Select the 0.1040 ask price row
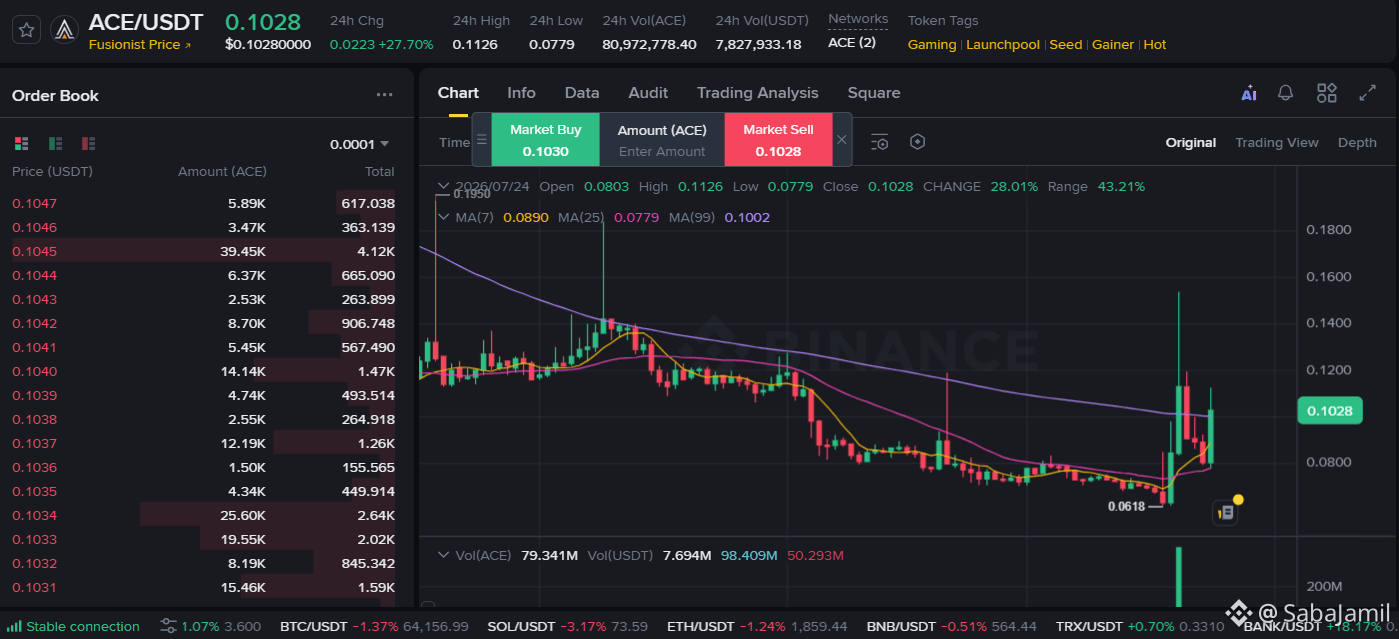This screenshot has width=1399, height=639. [204, 371]
